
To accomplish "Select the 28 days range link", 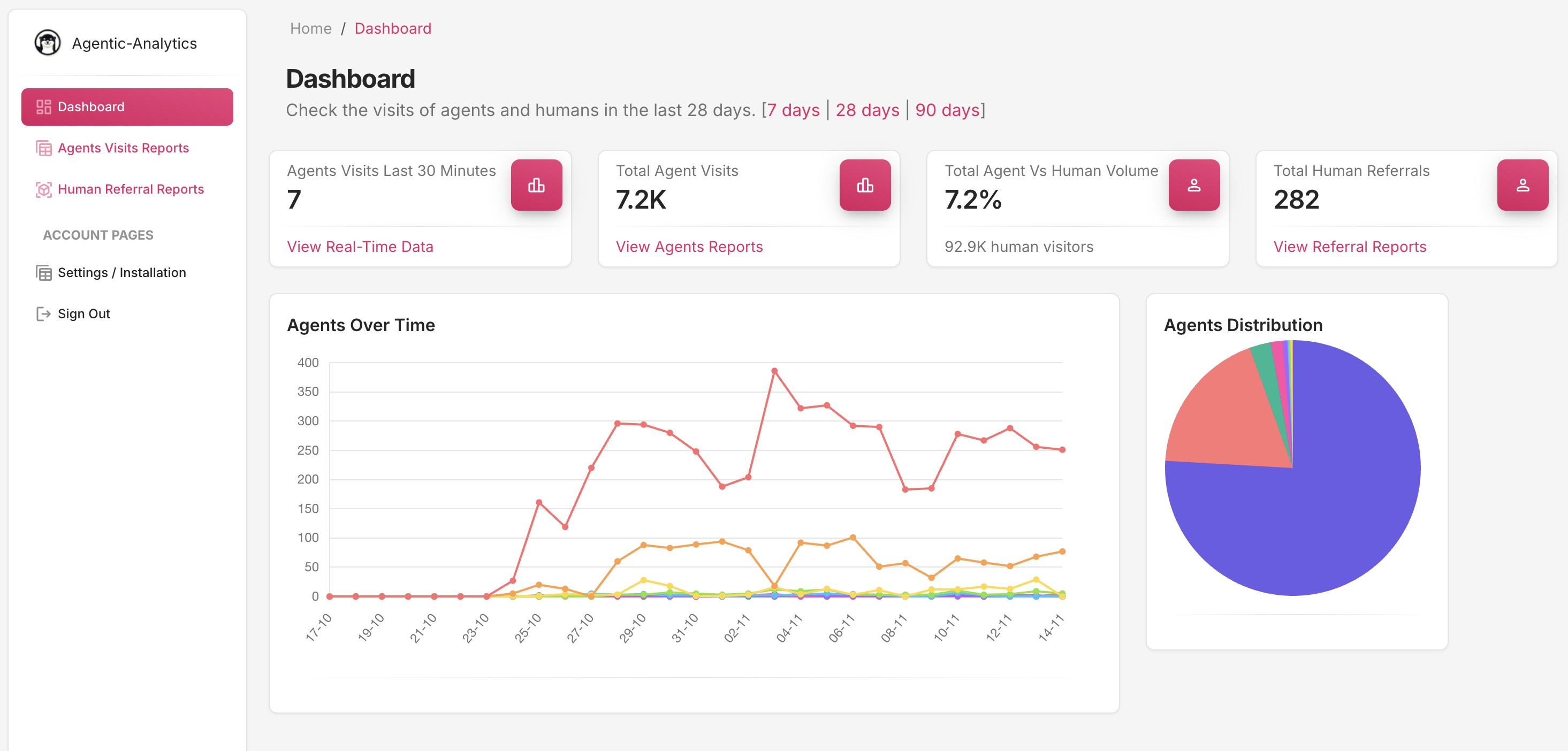I will [867, 110].
